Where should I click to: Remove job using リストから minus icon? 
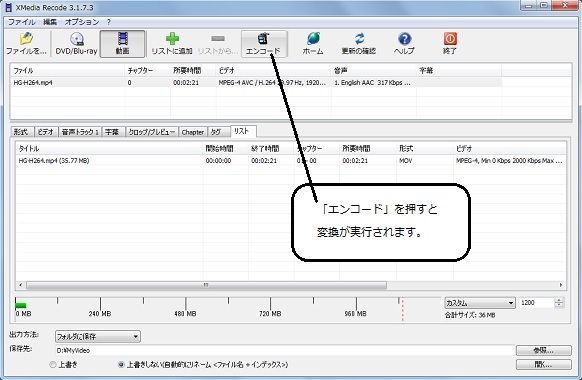tap(218, 44)
